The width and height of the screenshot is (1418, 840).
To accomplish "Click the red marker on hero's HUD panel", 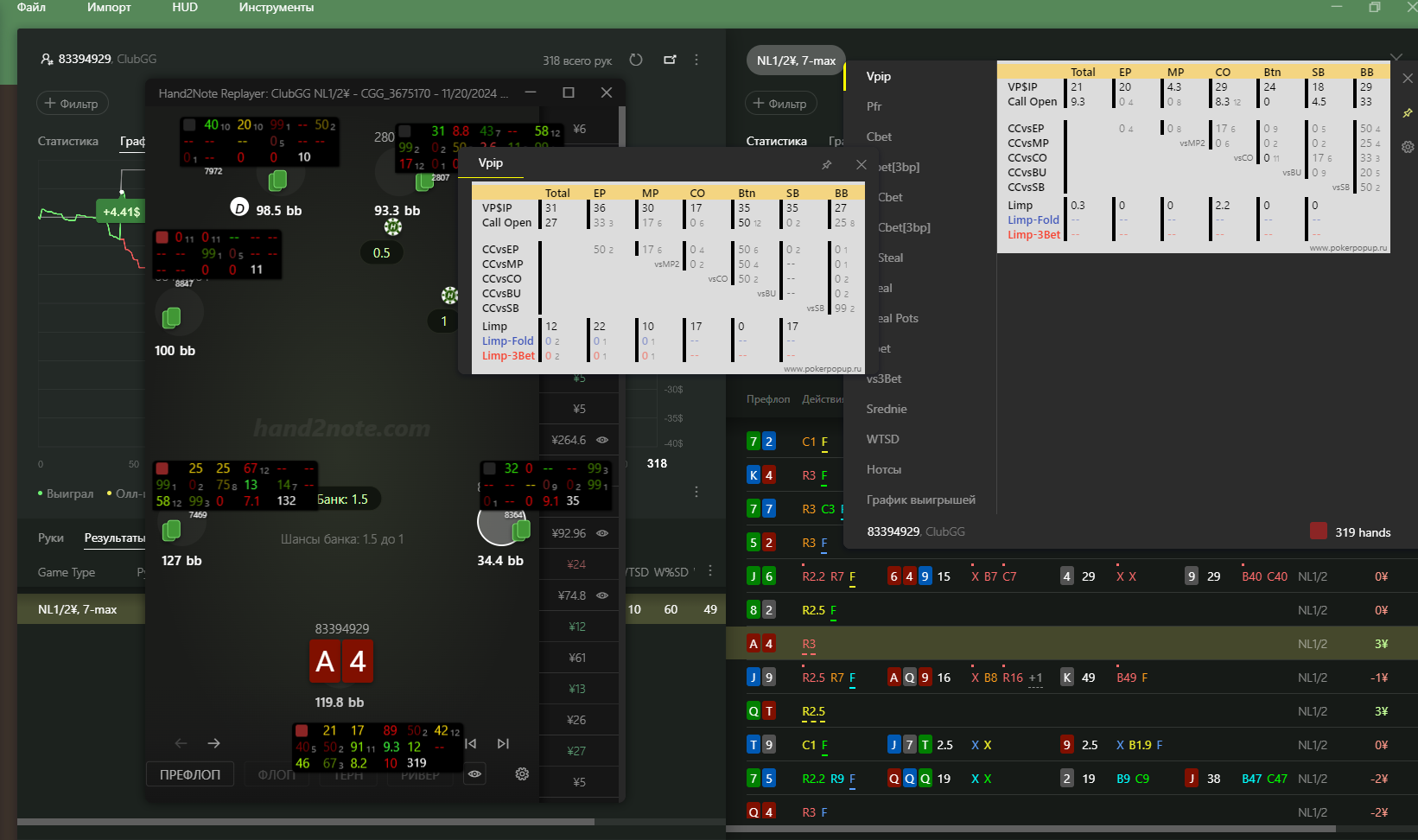I will pos(302,731).
